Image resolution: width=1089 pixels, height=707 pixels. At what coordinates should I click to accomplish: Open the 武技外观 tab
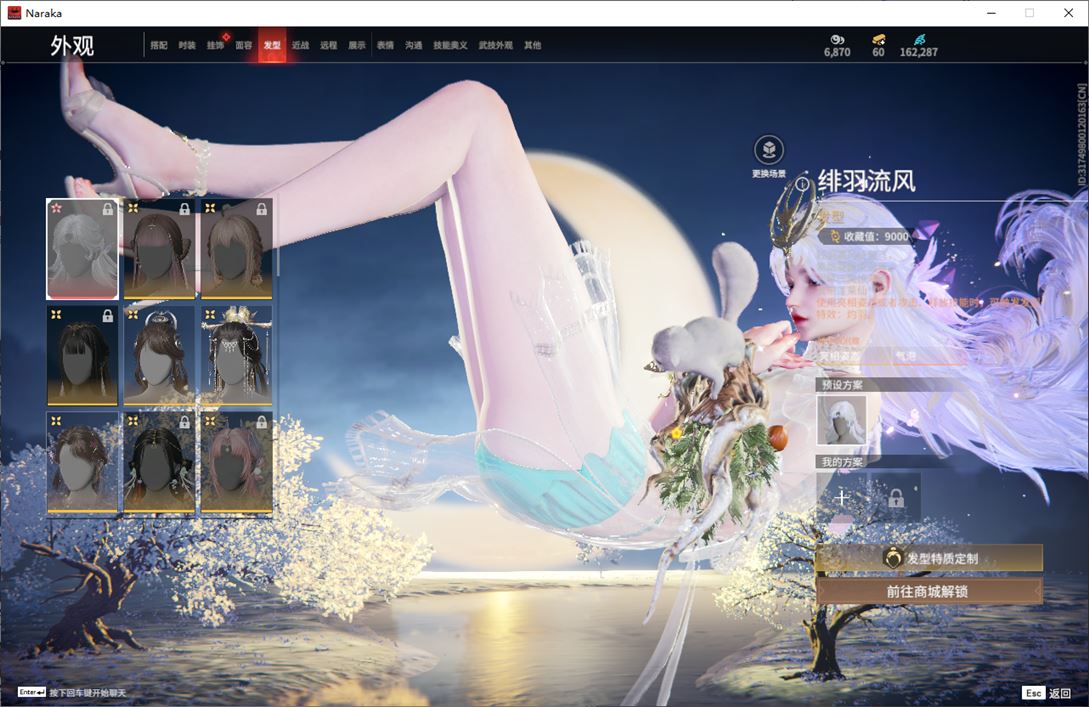[x=495, y=45]
